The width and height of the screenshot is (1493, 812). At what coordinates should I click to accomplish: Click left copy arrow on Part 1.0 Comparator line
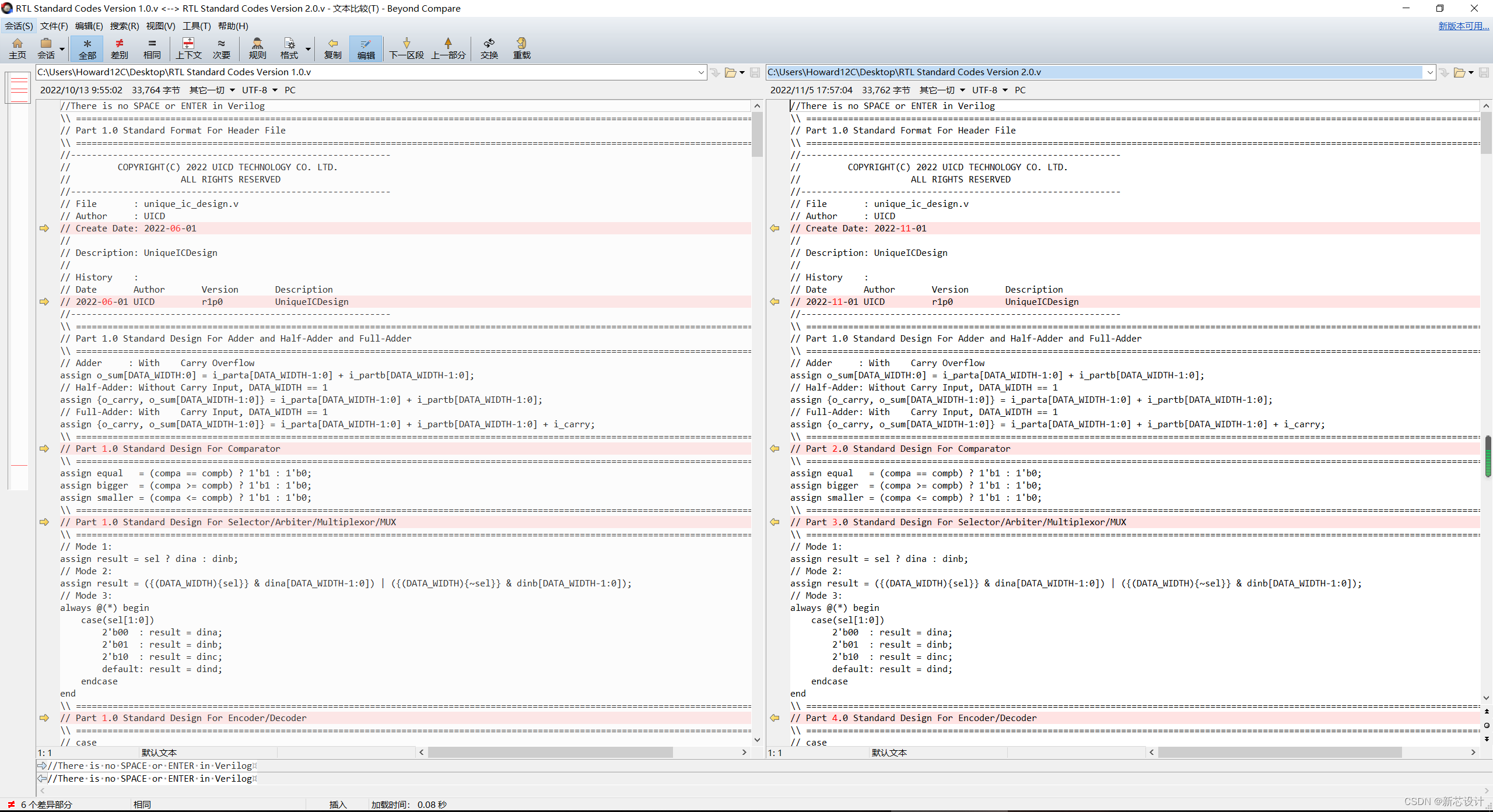(44, 449)
